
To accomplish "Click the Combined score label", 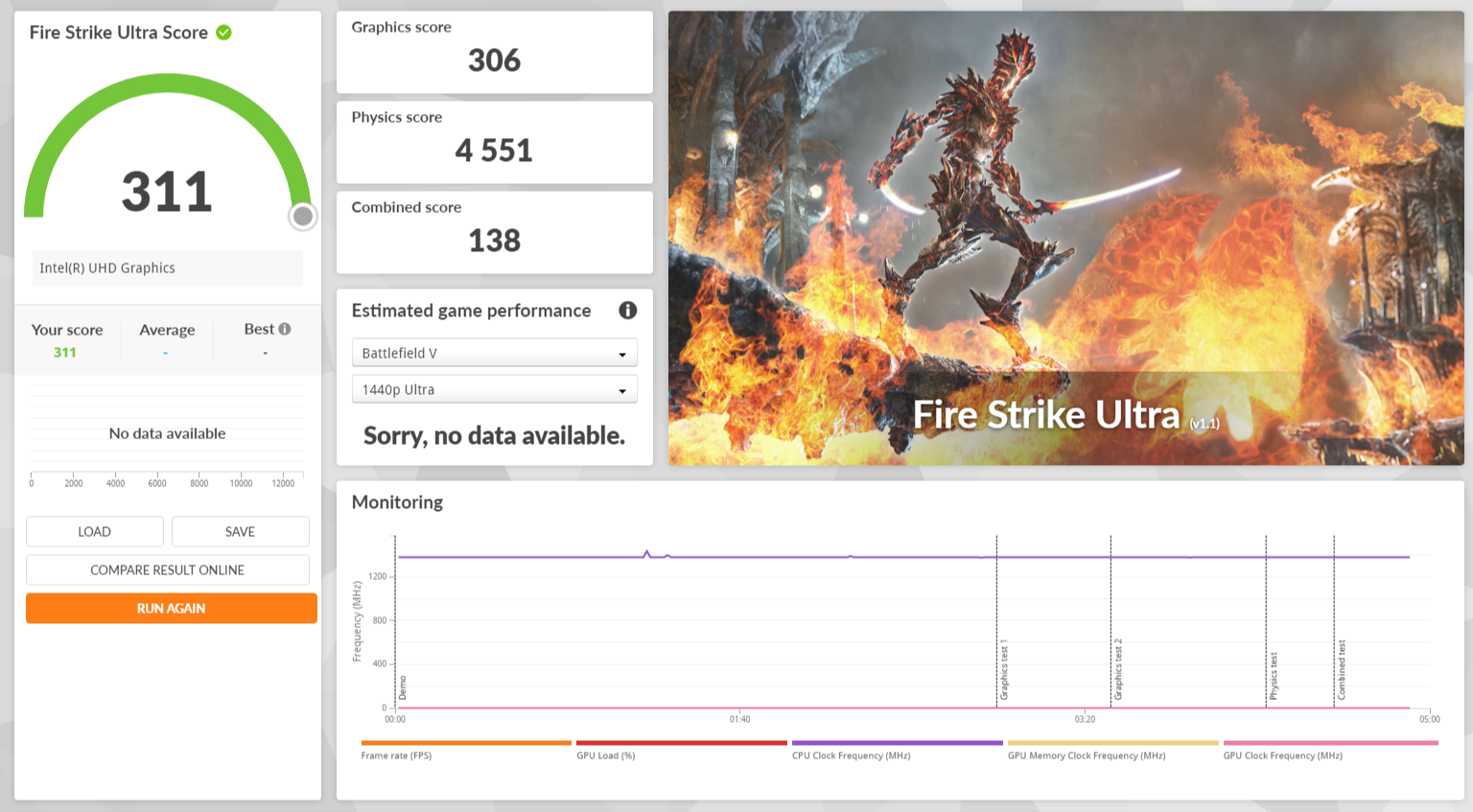I will pyautogui.click(x=407, y=207).
